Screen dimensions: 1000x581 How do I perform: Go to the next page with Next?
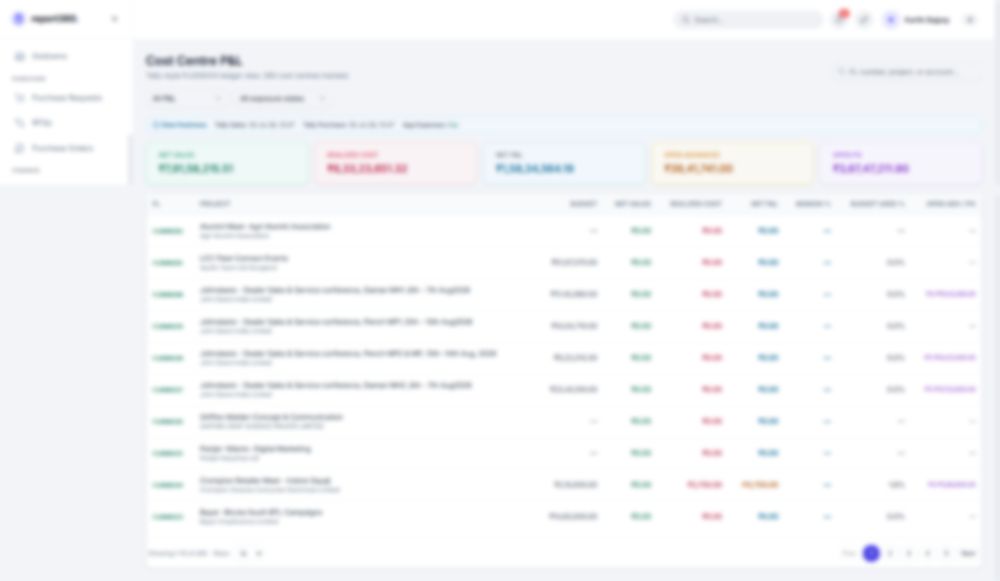coord(968,554)
